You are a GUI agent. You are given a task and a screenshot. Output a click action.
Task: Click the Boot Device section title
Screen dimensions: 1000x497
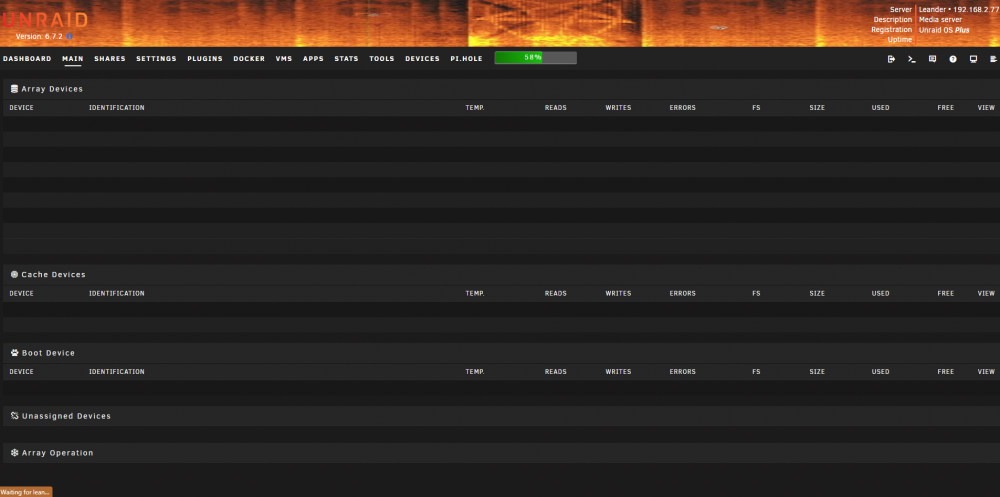tap(48, 353)
